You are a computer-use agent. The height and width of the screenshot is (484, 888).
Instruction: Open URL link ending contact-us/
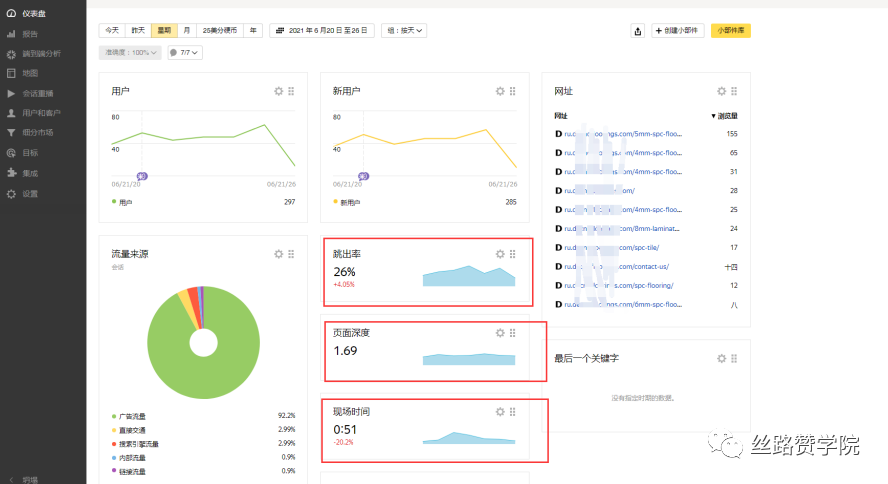click(x=617, y=267)
